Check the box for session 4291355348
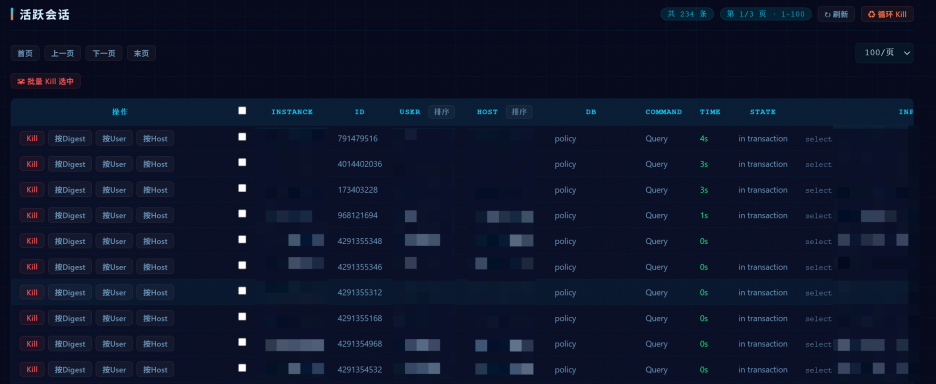Viewport: 936px width, 384px height. click(x=242, y=239)
